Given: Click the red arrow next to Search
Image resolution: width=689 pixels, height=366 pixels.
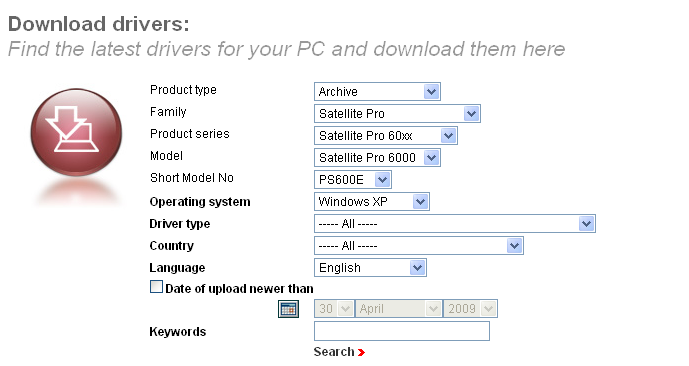Looking at the screenshot, I should pos(361,352).
